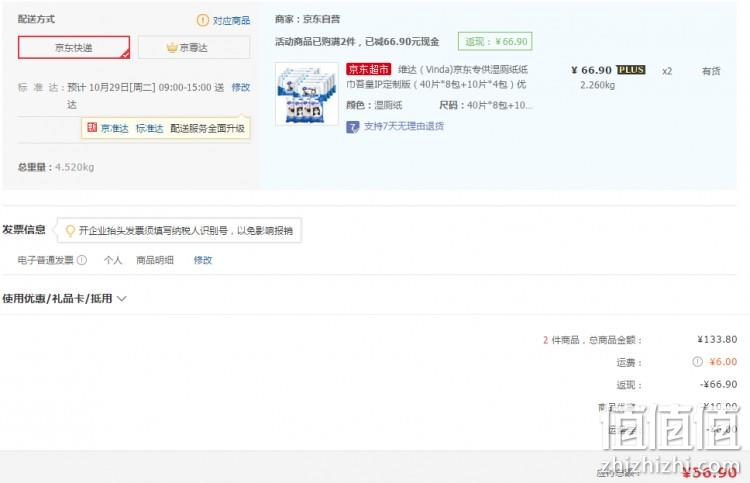Click the info icon beside 运费 amount

point(697,362)
